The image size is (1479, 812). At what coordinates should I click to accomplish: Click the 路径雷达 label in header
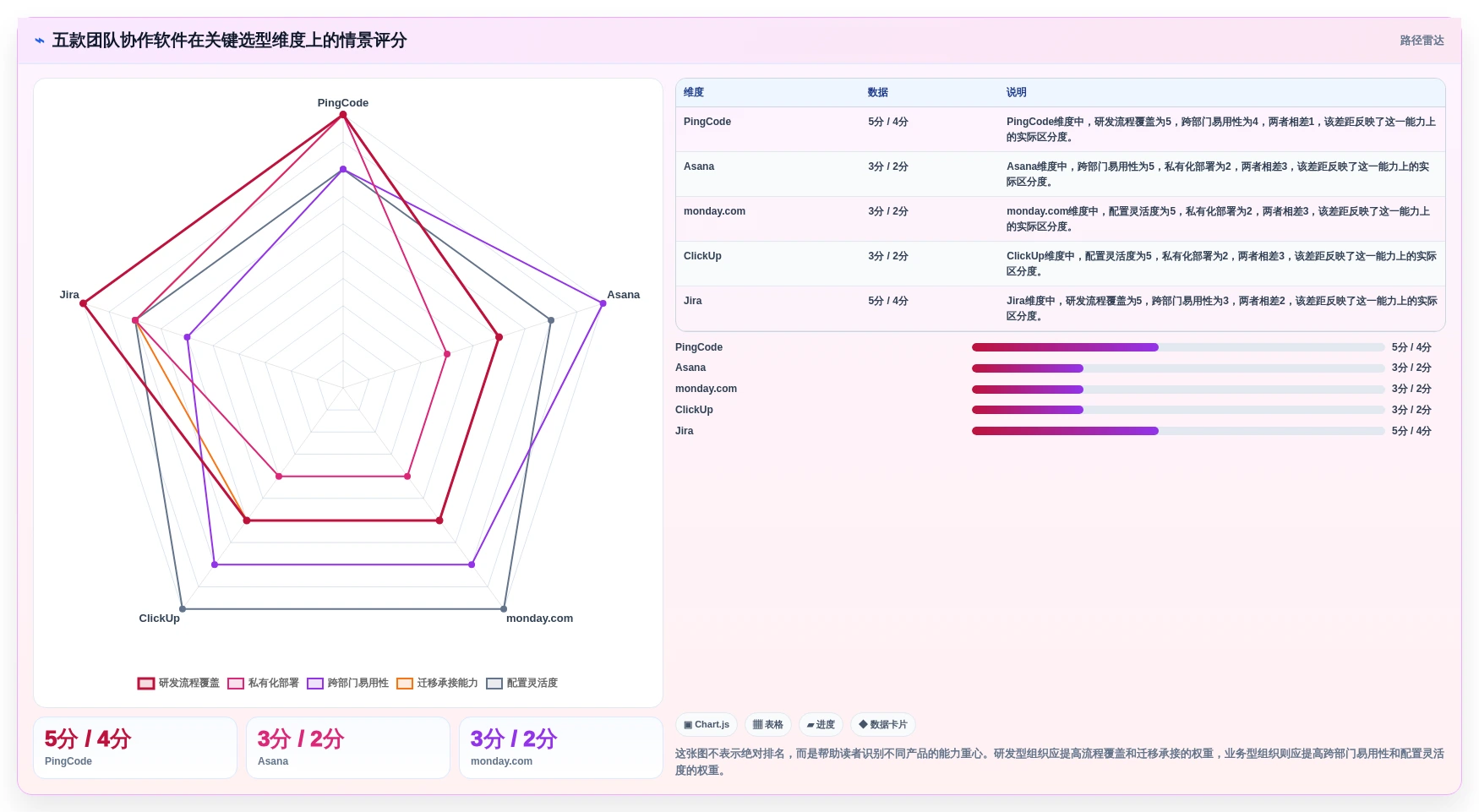[x=1422, y=41]
